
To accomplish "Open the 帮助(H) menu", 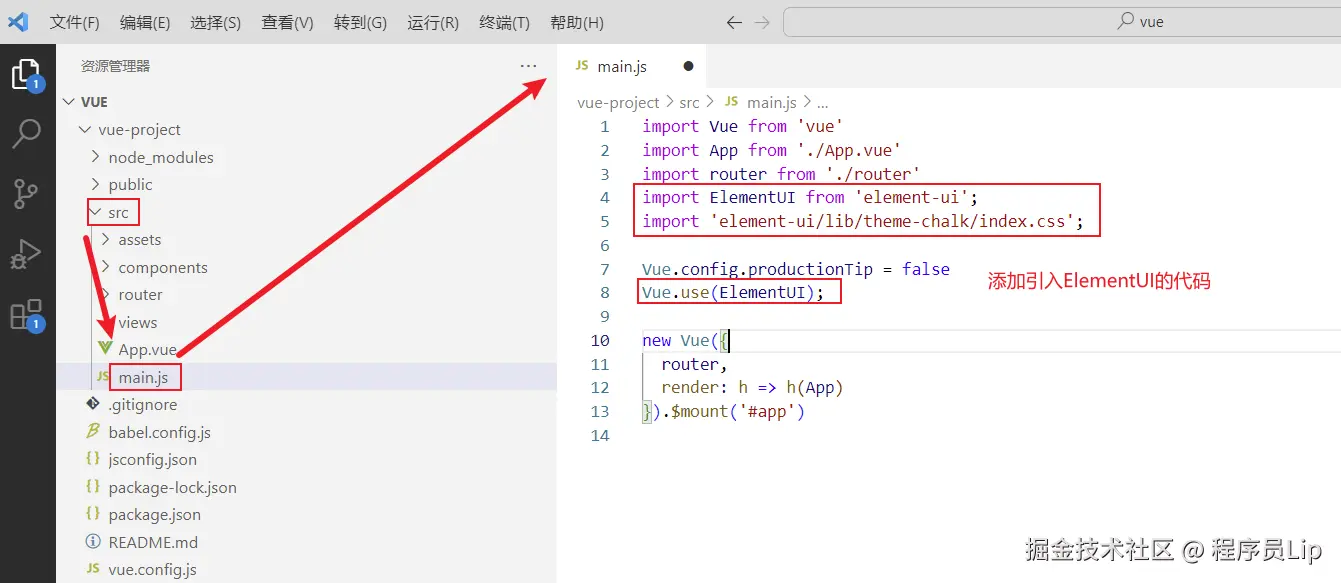I will 577,22.
